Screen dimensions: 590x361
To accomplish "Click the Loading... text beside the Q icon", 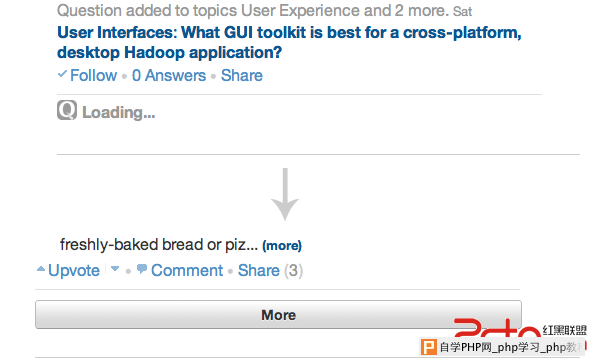I will (119, 112).
